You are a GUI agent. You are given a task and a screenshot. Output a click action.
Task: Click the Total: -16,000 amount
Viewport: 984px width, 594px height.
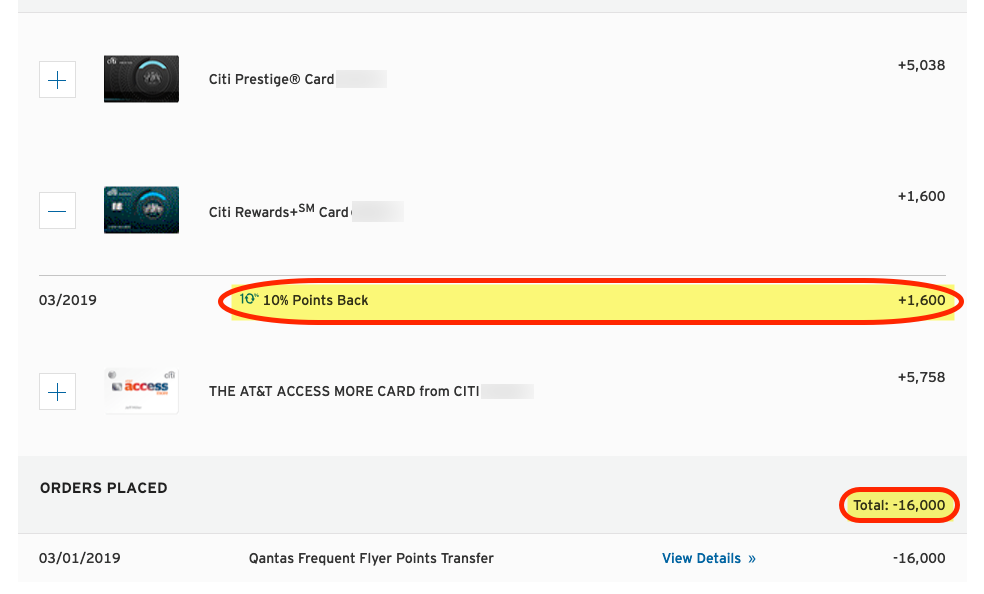[x=899, y=505]
